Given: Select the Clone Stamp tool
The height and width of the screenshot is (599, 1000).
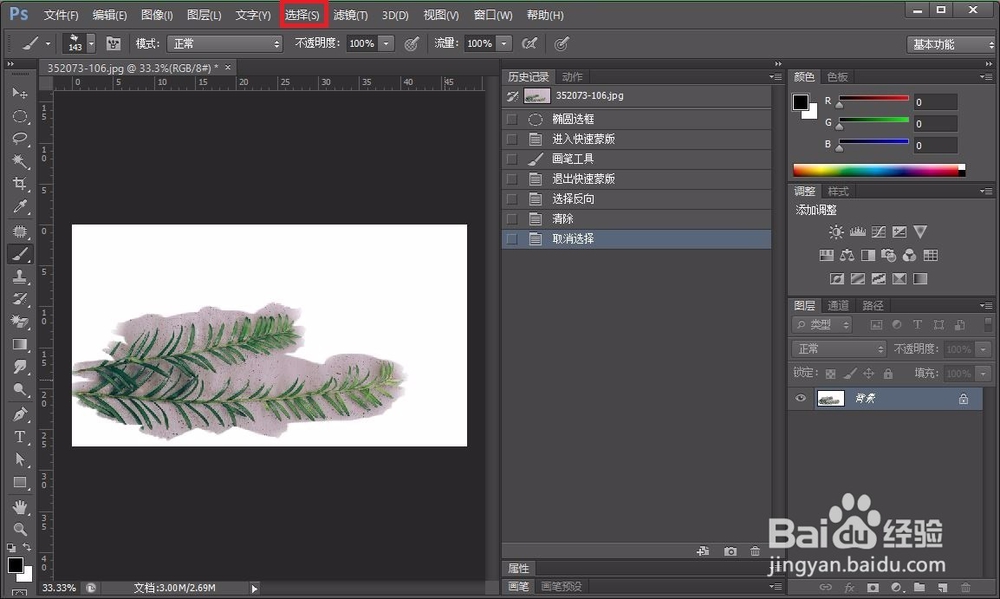Looking at the screenshot, I should (x=20, y=276).
